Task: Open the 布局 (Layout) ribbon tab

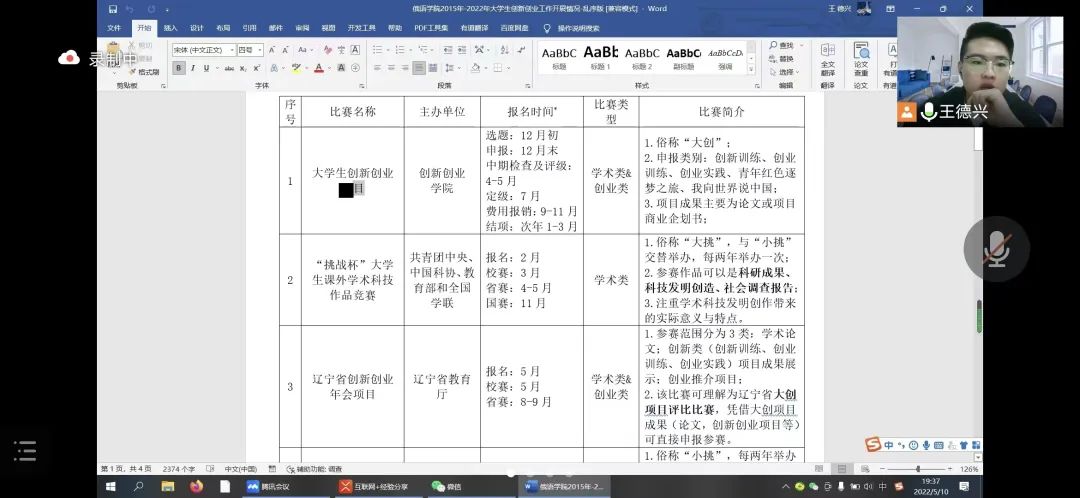Action: point(222,28)
